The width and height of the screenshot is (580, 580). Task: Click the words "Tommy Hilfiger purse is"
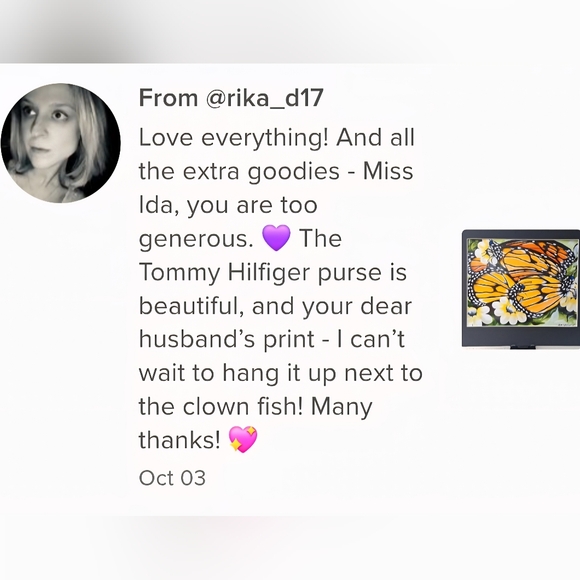click(273, 273)
